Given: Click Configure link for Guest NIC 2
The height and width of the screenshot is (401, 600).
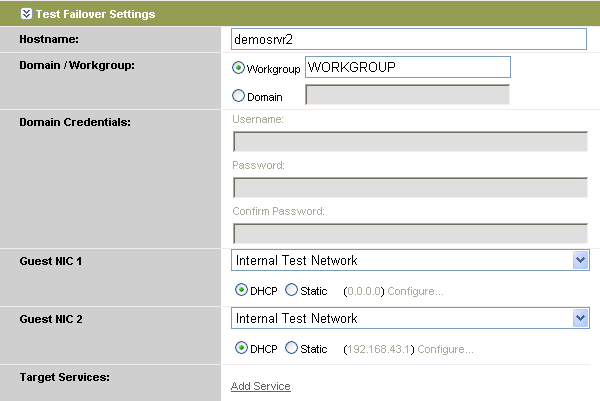Looking at the screenshot, I should click(x=445, y=349).
